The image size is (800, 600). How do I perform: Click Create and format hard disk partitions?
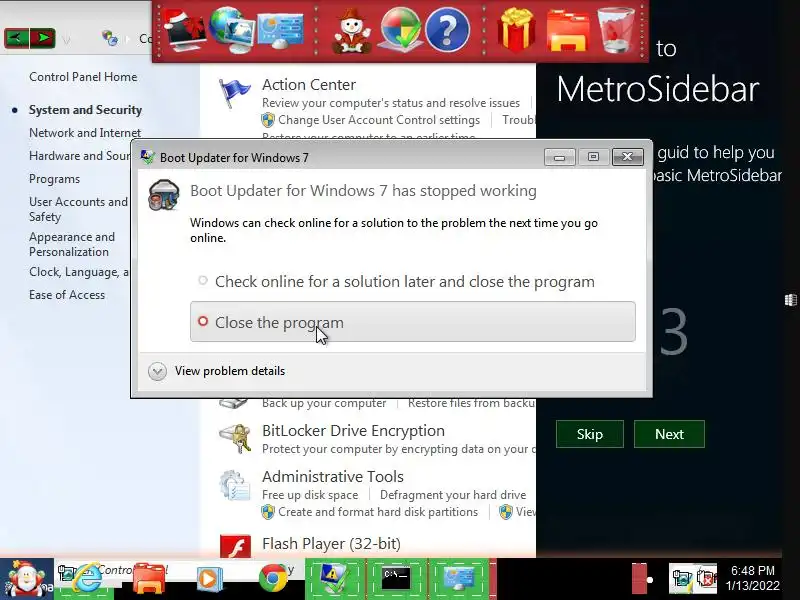pyautogui.click(x=378, y=512)
